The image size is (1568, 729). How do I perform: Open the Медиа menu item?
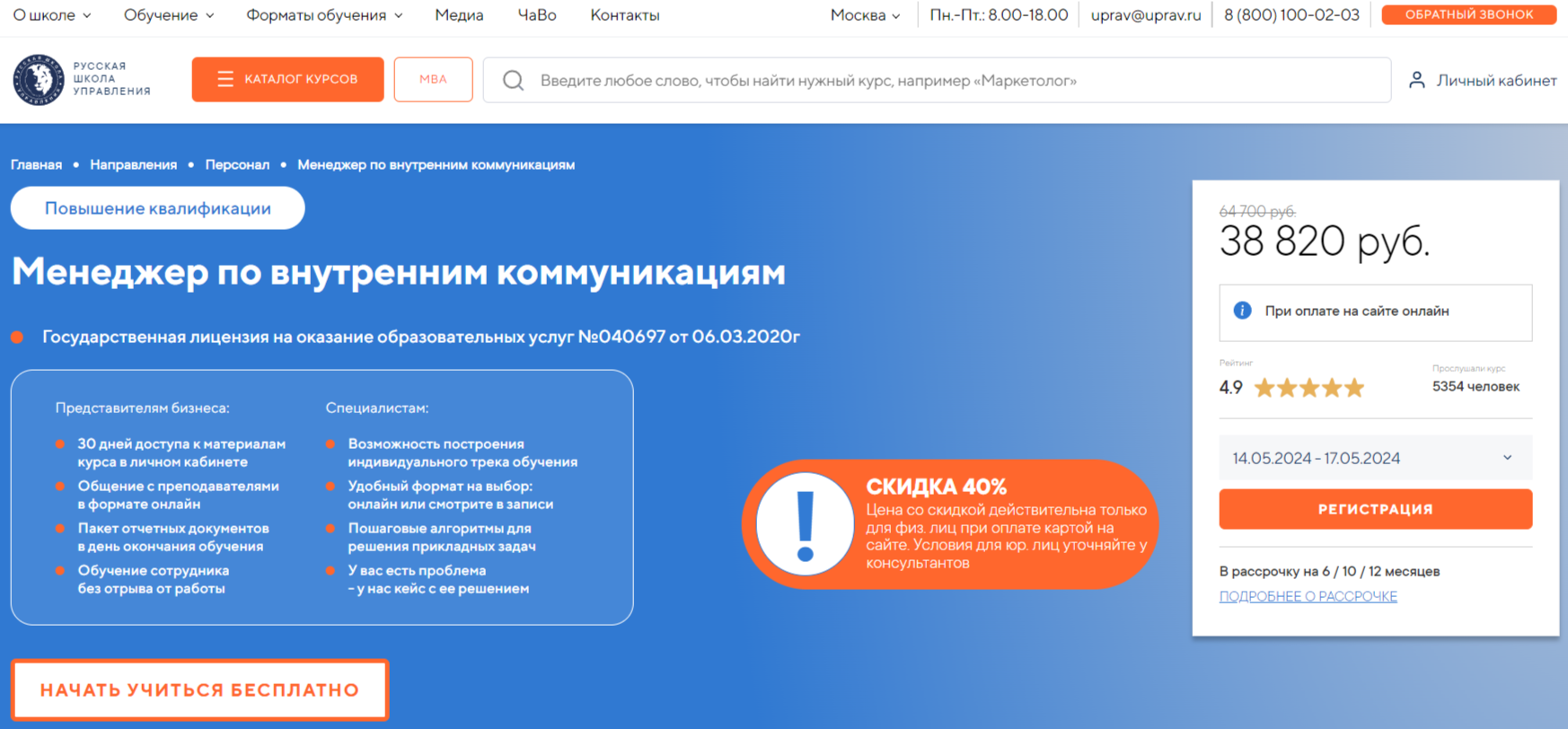[x=459, y=15]
